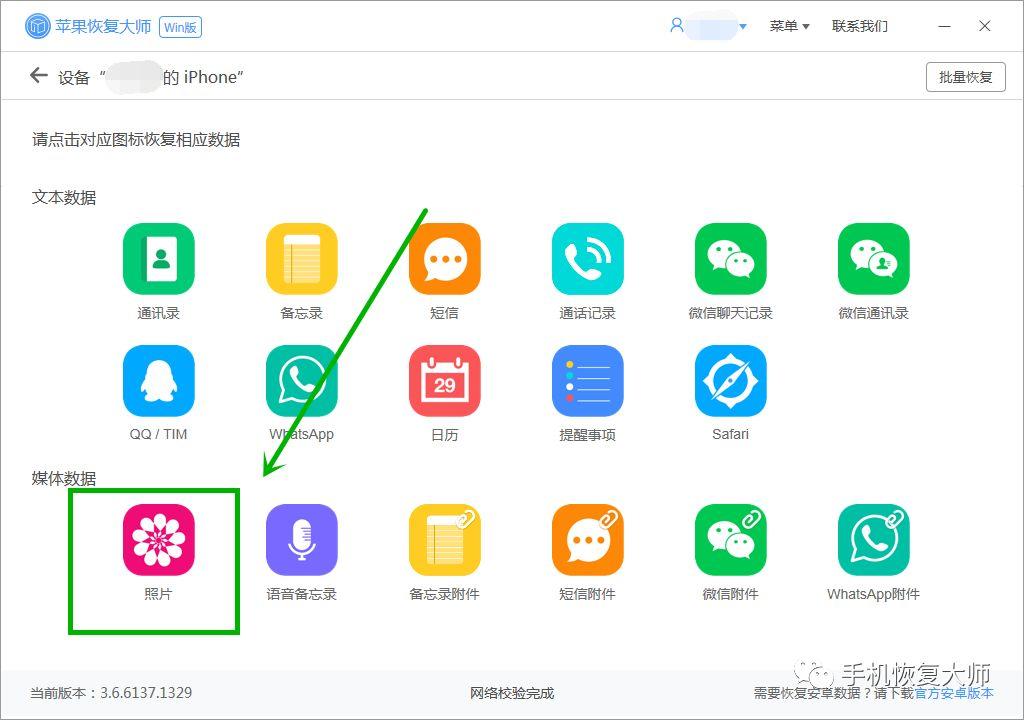This screenshot has height=720, width=1024.
Task: Open the 官方安卓版 download link
Action: [955, 693]
